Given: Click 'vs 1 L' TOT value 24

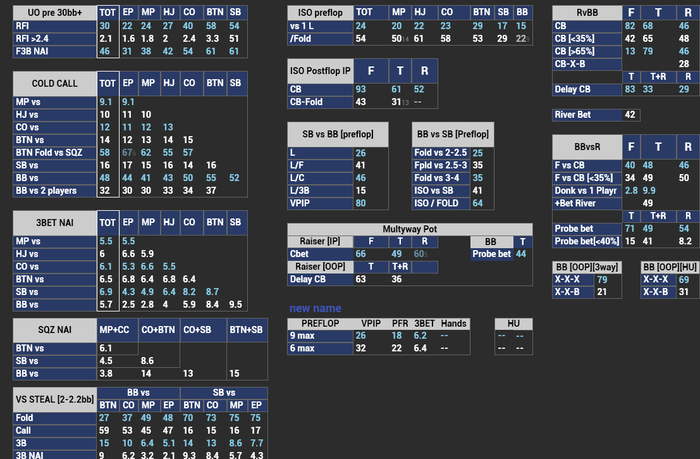Looking at the screenshot, I should (x=361, y=26).
